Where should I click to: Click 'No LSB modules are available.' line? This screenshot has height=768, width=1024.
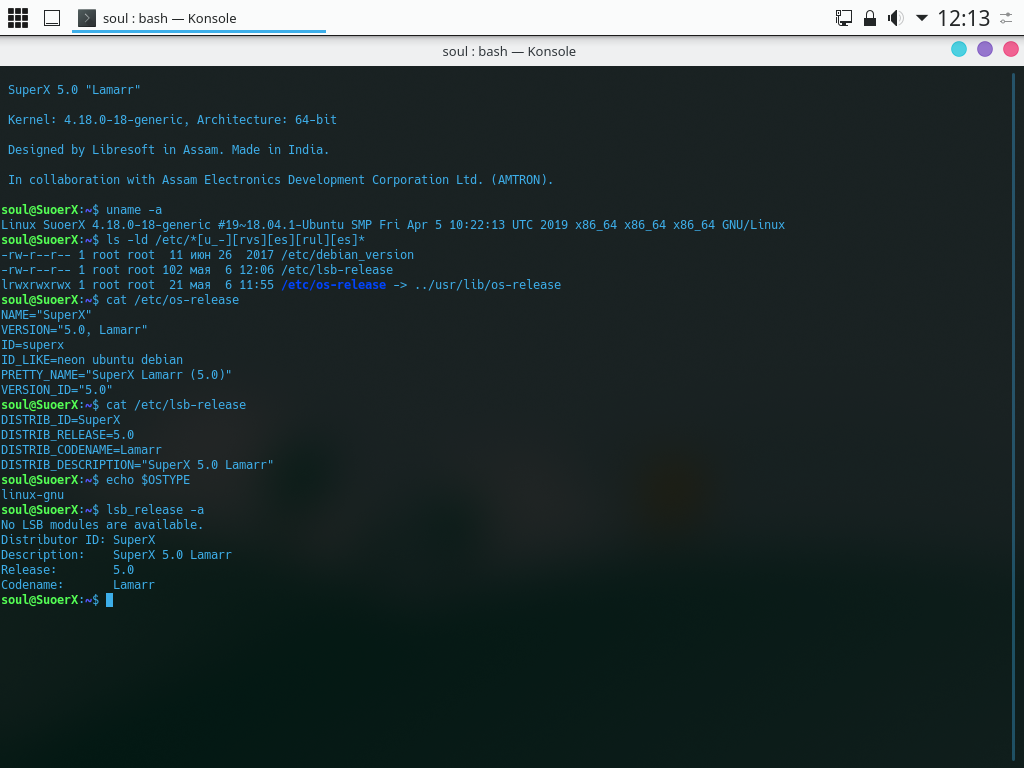(102, 525)
